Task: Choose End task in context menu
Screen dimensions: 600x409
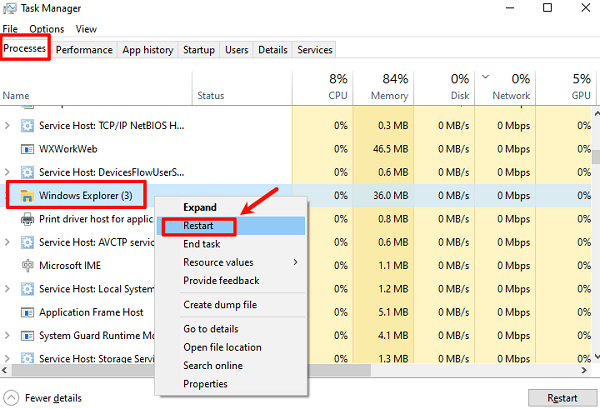Action: click(231, 244)
